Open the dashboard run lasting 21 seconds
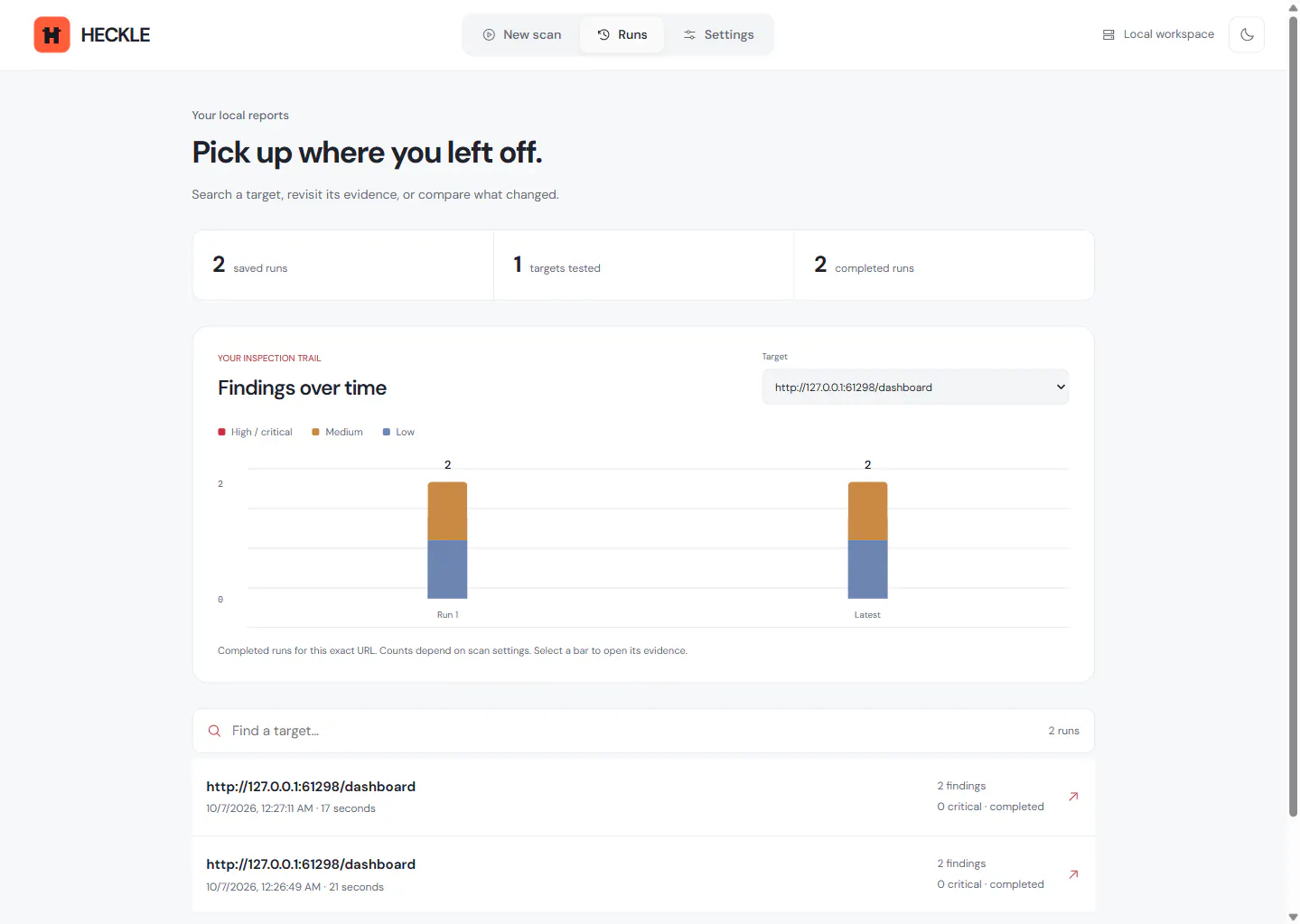The image size is (1300, 924). coord(643,874)
